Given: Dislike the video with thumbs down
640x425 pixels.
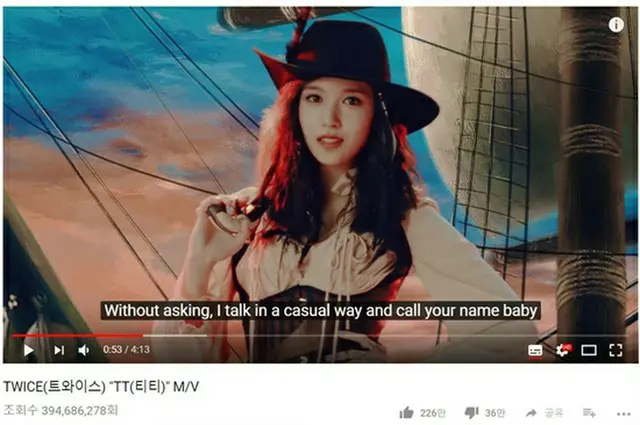Looking at the screenshot, I should (x=471, y=413).
